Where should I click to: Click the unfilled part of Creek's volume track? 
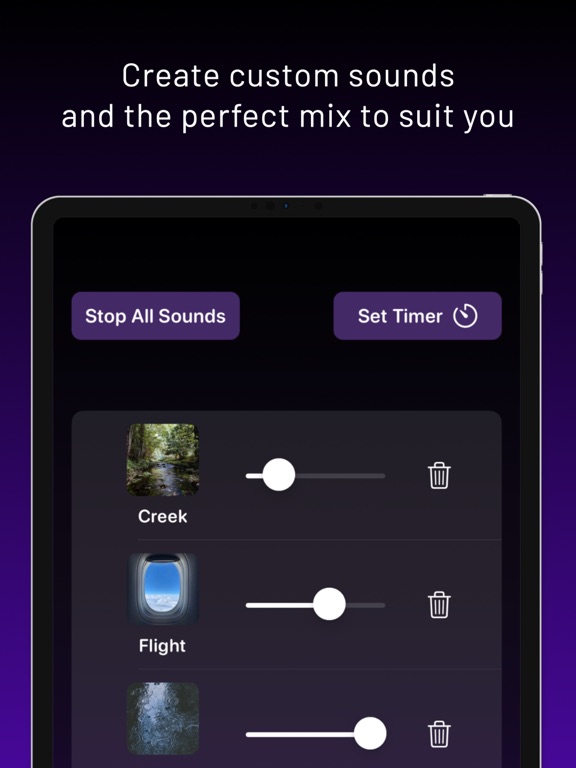pyautogui.click(x=340, y=476)
